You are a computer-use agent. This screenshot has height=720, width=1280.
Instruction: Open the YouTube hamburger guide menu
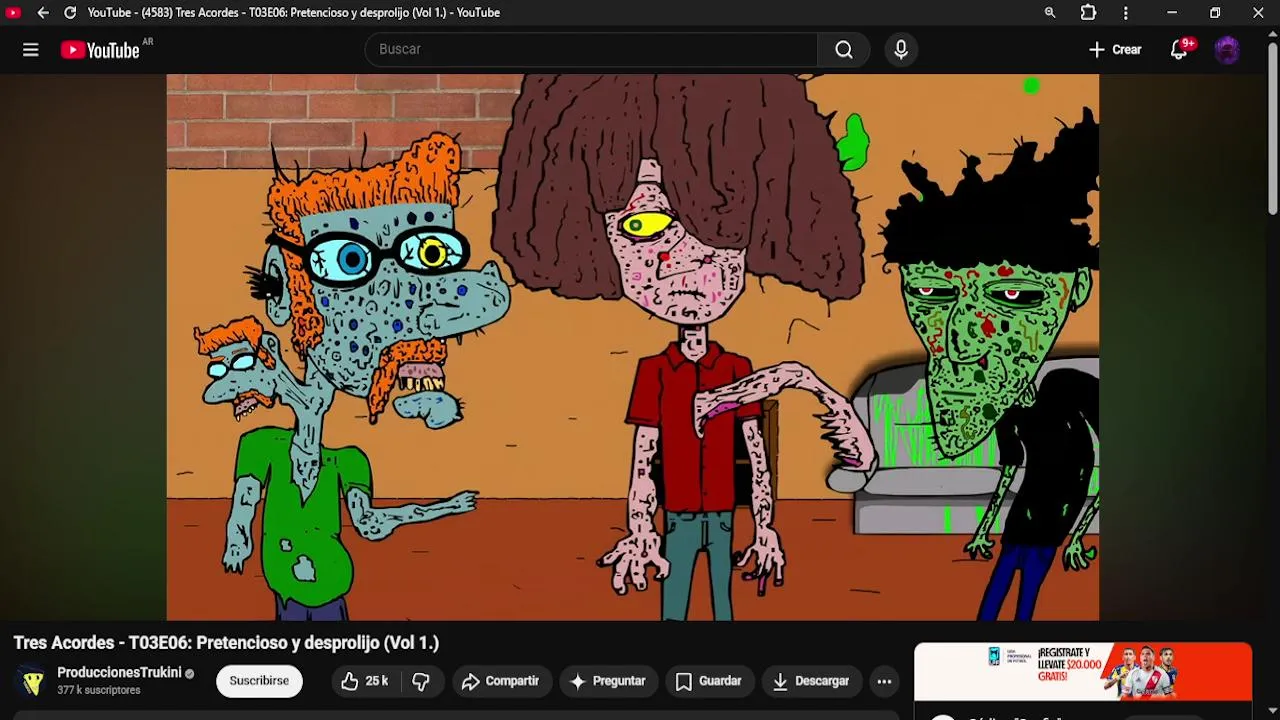(x=31, y=50)
